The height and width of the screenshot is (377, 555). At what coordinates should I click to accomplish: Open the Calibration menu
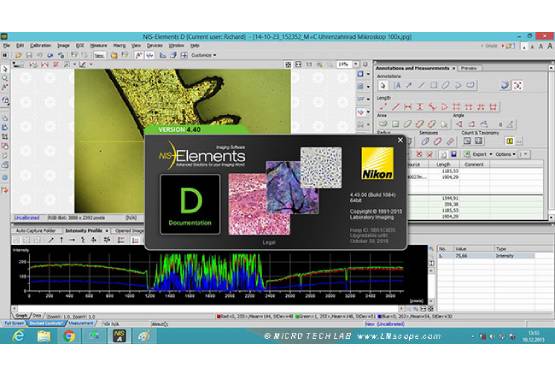point(40,46)
